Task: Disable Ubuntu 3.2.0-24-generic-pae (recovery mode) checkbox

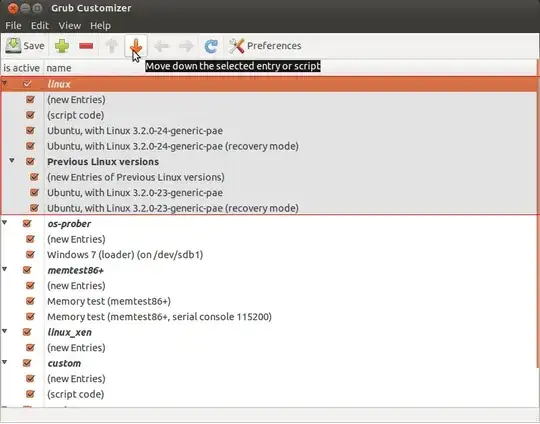Action: [x=30, y=146]
